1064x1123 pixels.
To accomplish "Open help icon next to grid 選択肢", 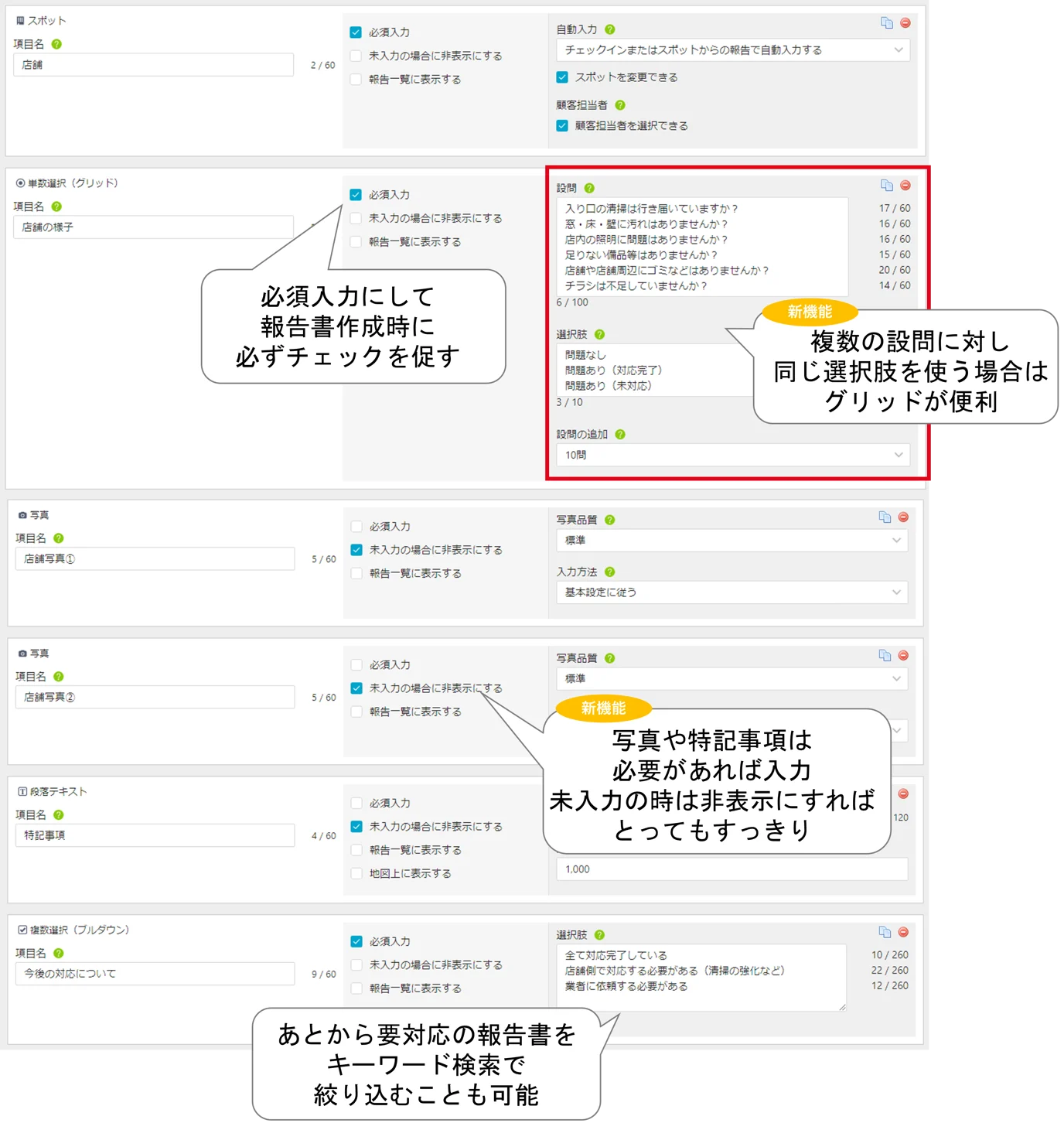I will point(600,335).
